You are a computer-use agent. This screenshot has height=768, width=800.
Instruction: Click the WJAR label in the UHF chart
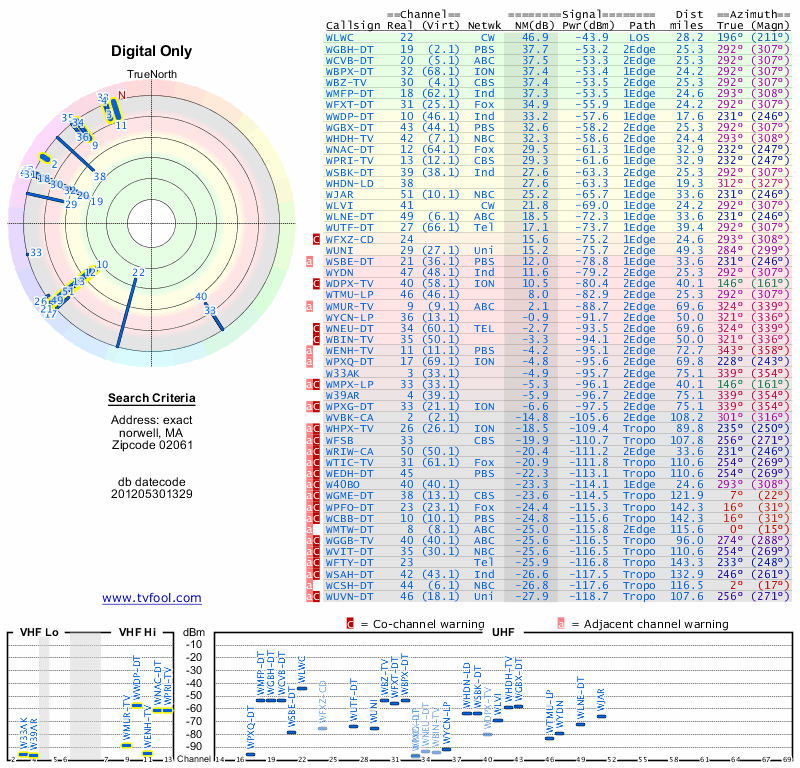click(x=602, y=701)
